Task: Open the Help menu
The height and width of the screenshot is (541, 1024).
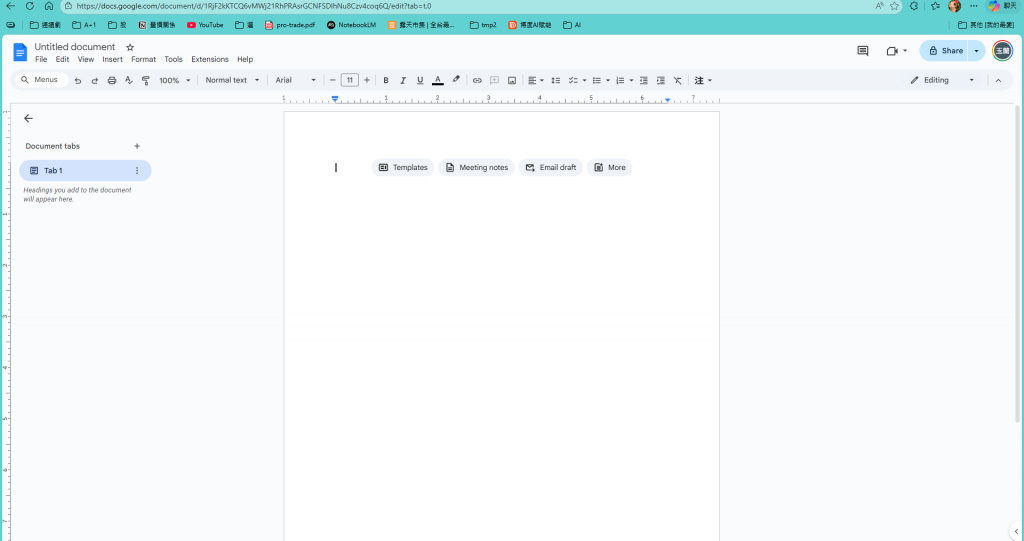Action: point(245,59)
